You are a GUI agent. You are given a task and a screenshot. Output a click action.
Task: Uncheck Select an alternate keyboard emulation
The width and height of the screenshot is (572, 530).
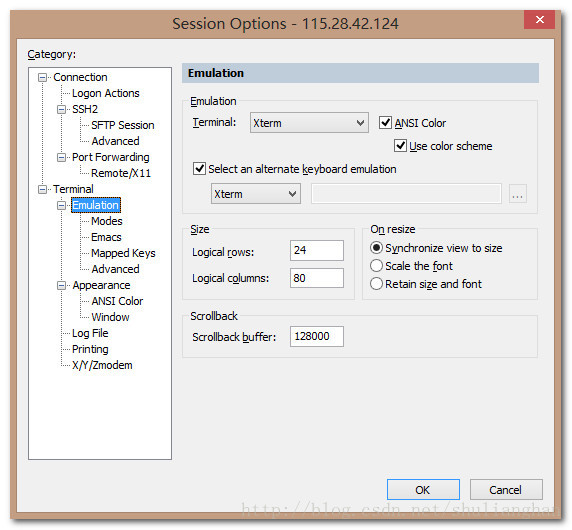tap(199, 169)
